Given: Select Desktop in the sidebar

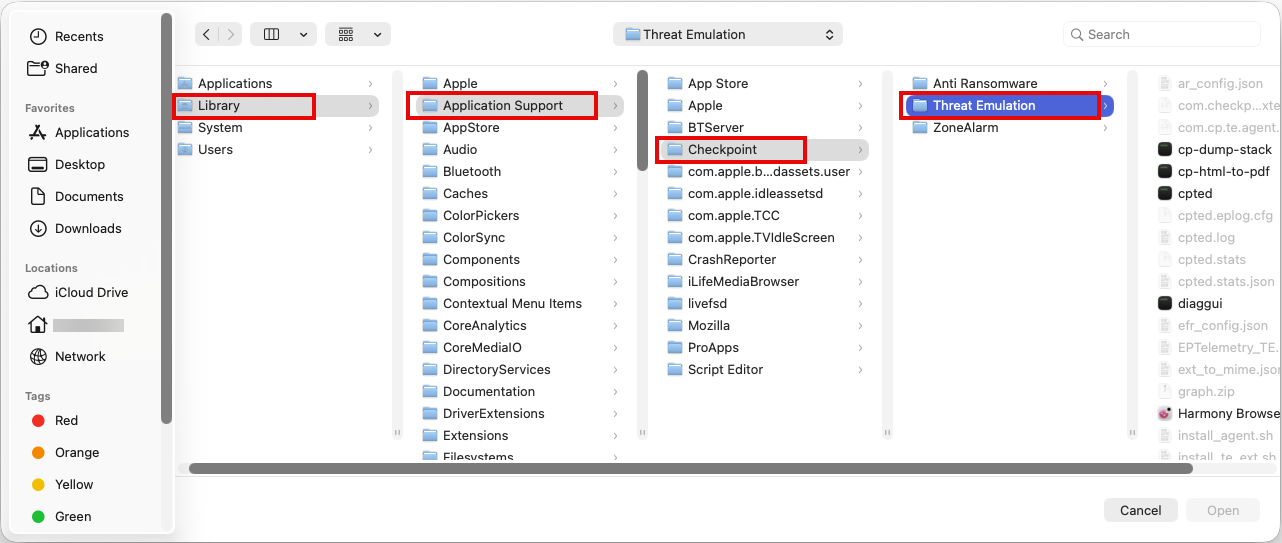Looking at the screenshot, I should tap(67, 164).
